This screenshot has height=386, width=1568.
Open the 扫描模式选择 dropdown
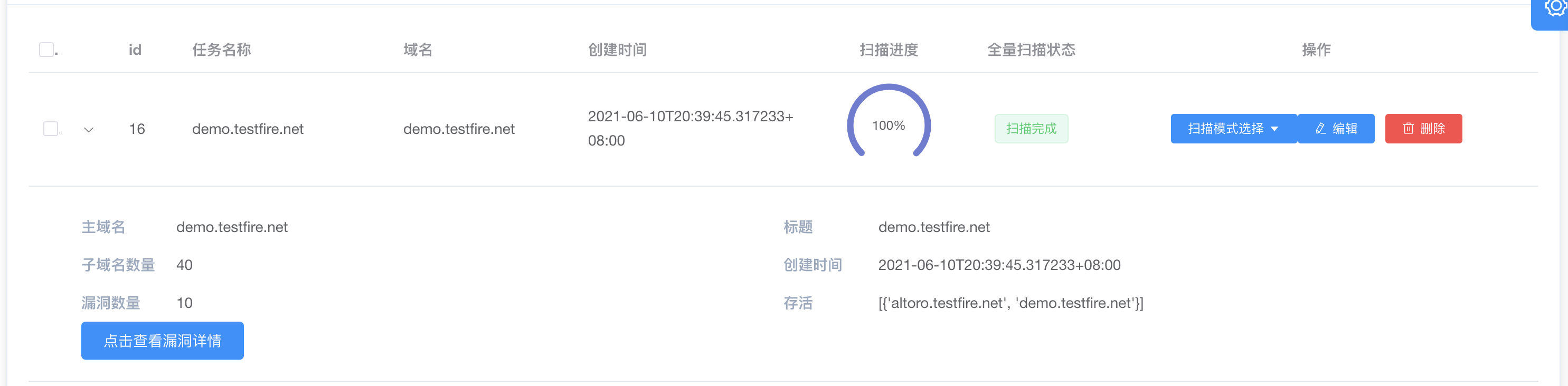(x=1233, y=129)
